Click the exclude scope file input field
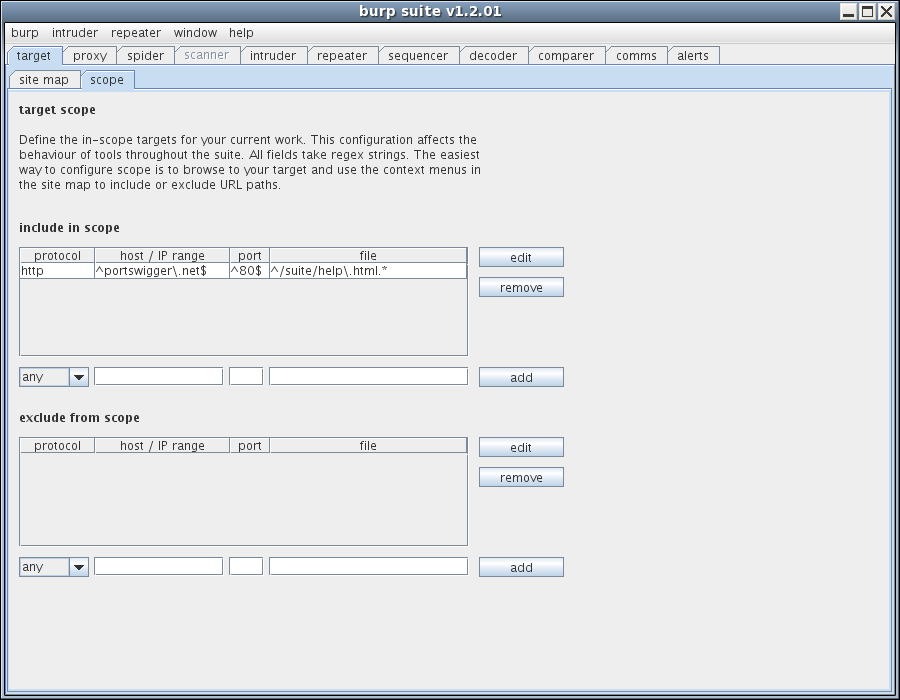The height and width of the screenshot is (700, 900). click(368, 567)
